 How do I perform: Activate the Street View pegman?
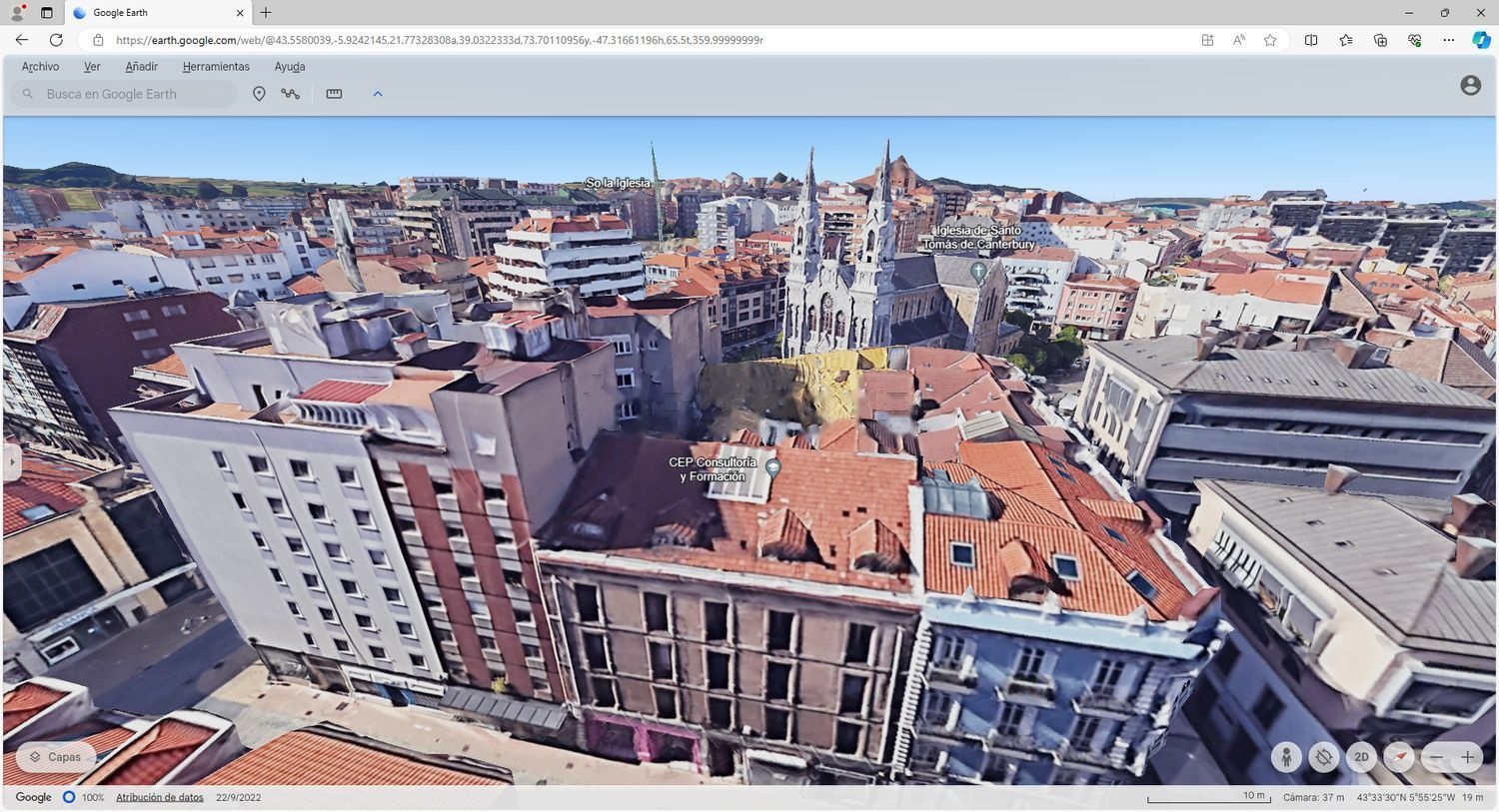pos(1286,757)
